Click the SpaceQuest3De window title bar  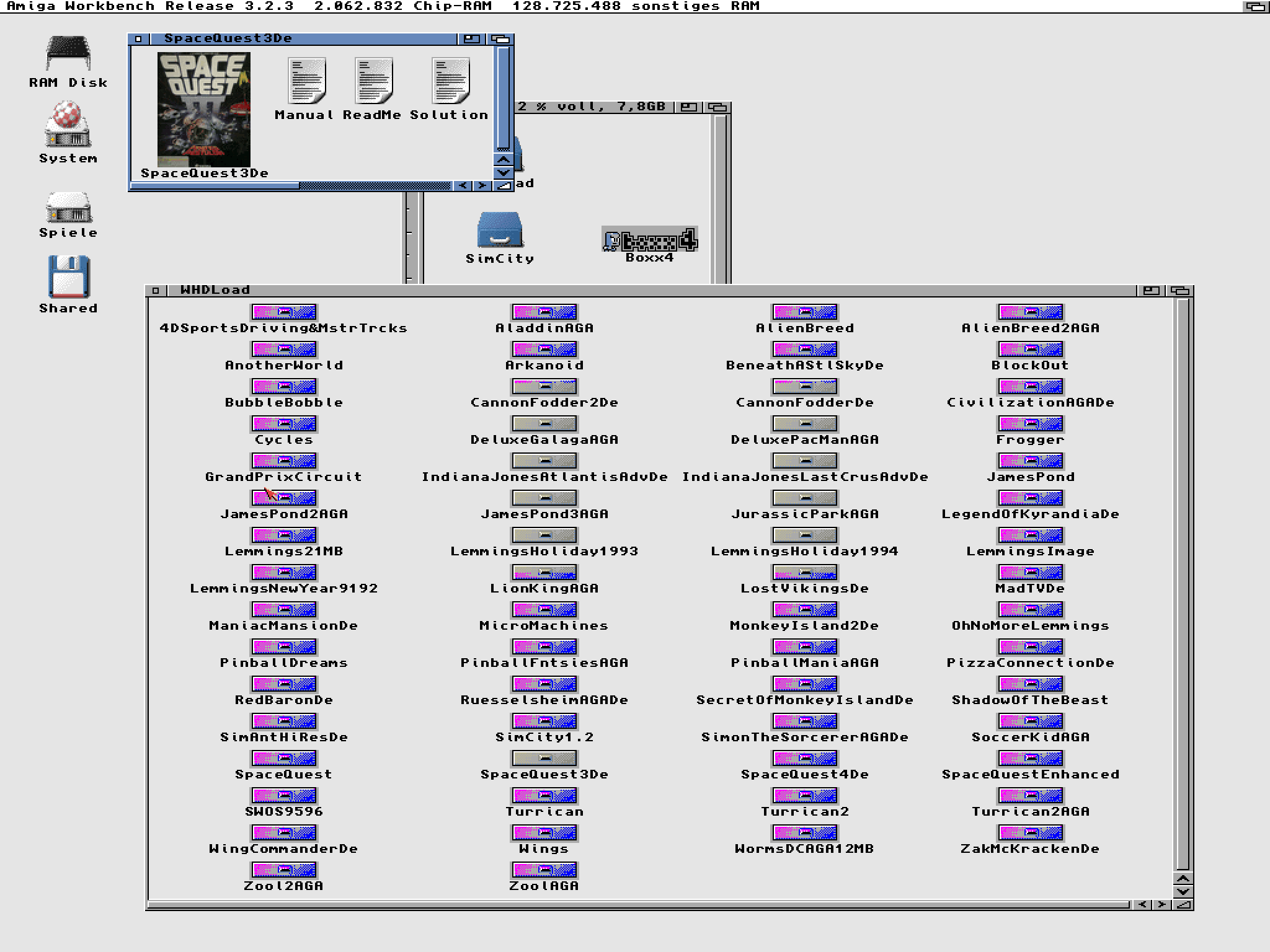pos(303,38)
